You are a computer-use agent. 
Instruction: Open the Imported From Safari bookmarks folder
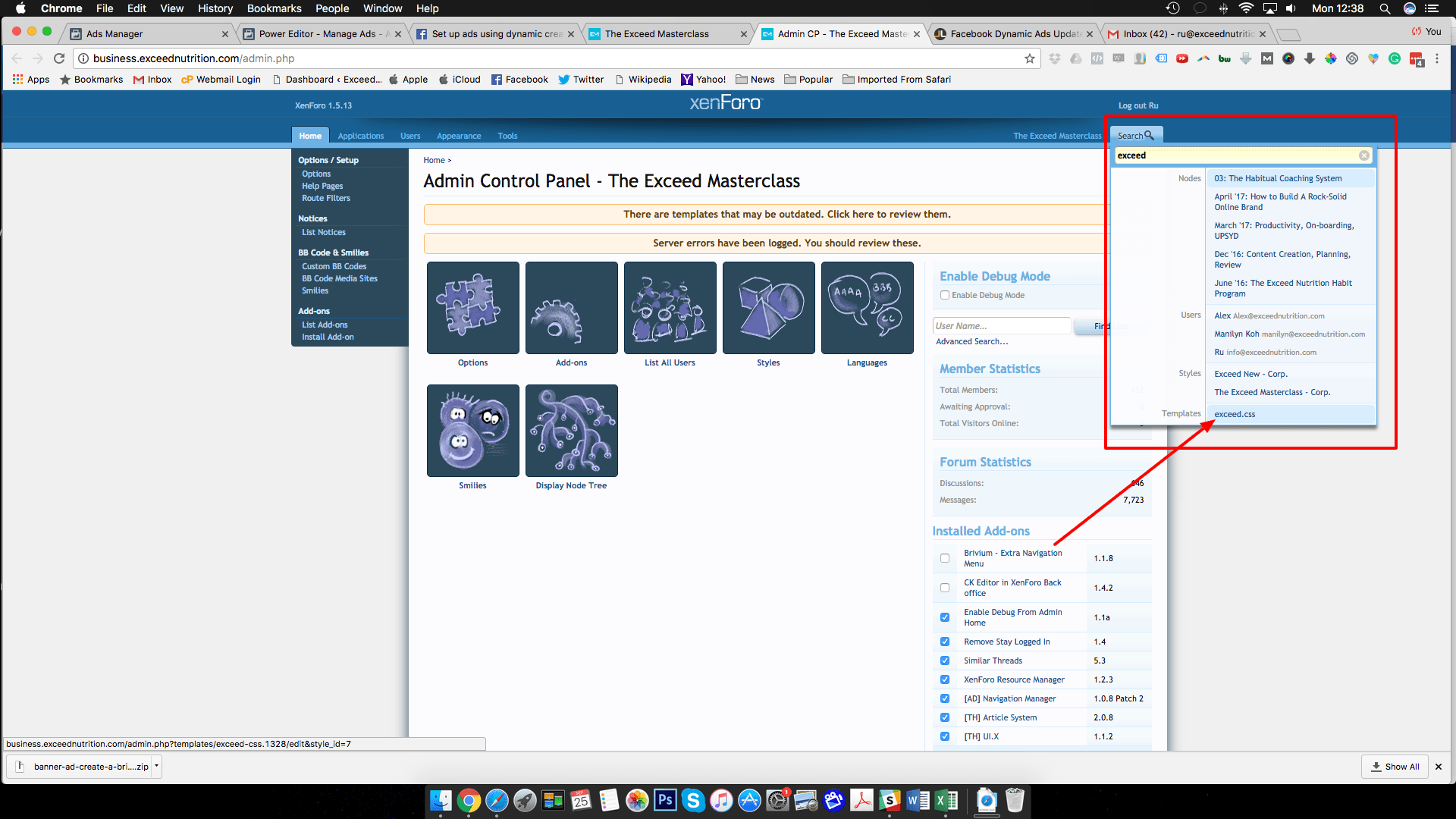click(896, 80)
